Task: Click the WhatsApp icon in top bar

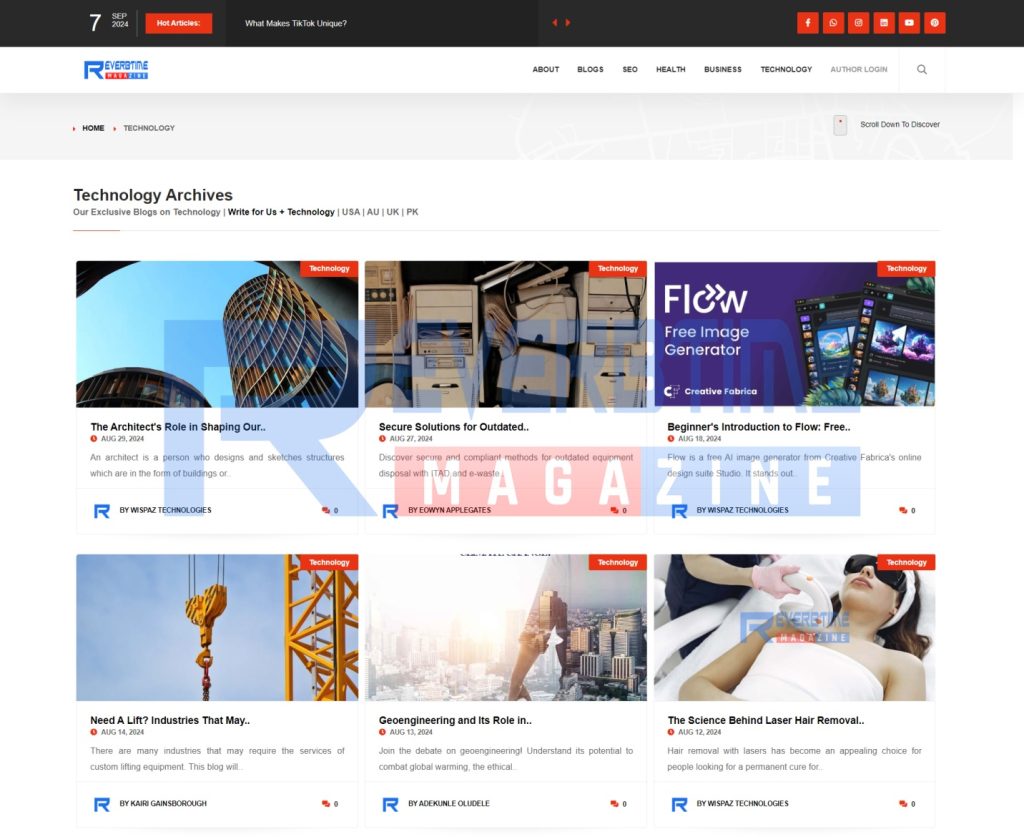Action: pyautogui.click(x=833, y=23)
